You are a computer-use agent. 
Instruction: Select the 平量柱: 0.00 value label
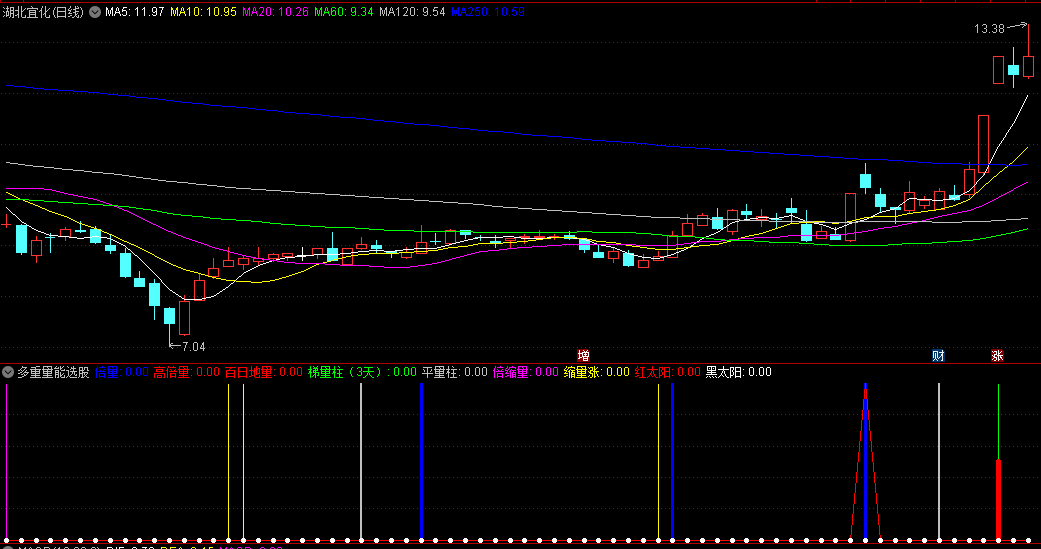coord(455,372)
